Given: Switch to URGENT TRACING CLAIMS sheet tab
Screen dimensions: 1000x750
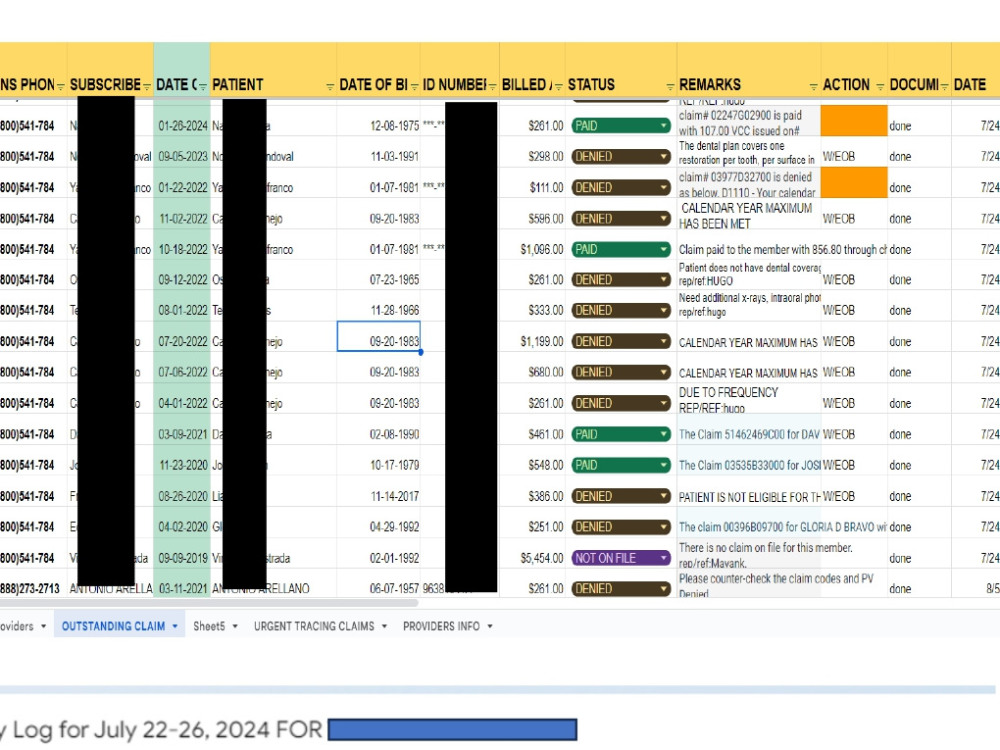Looking at the screenshot, I should point(314,626).
